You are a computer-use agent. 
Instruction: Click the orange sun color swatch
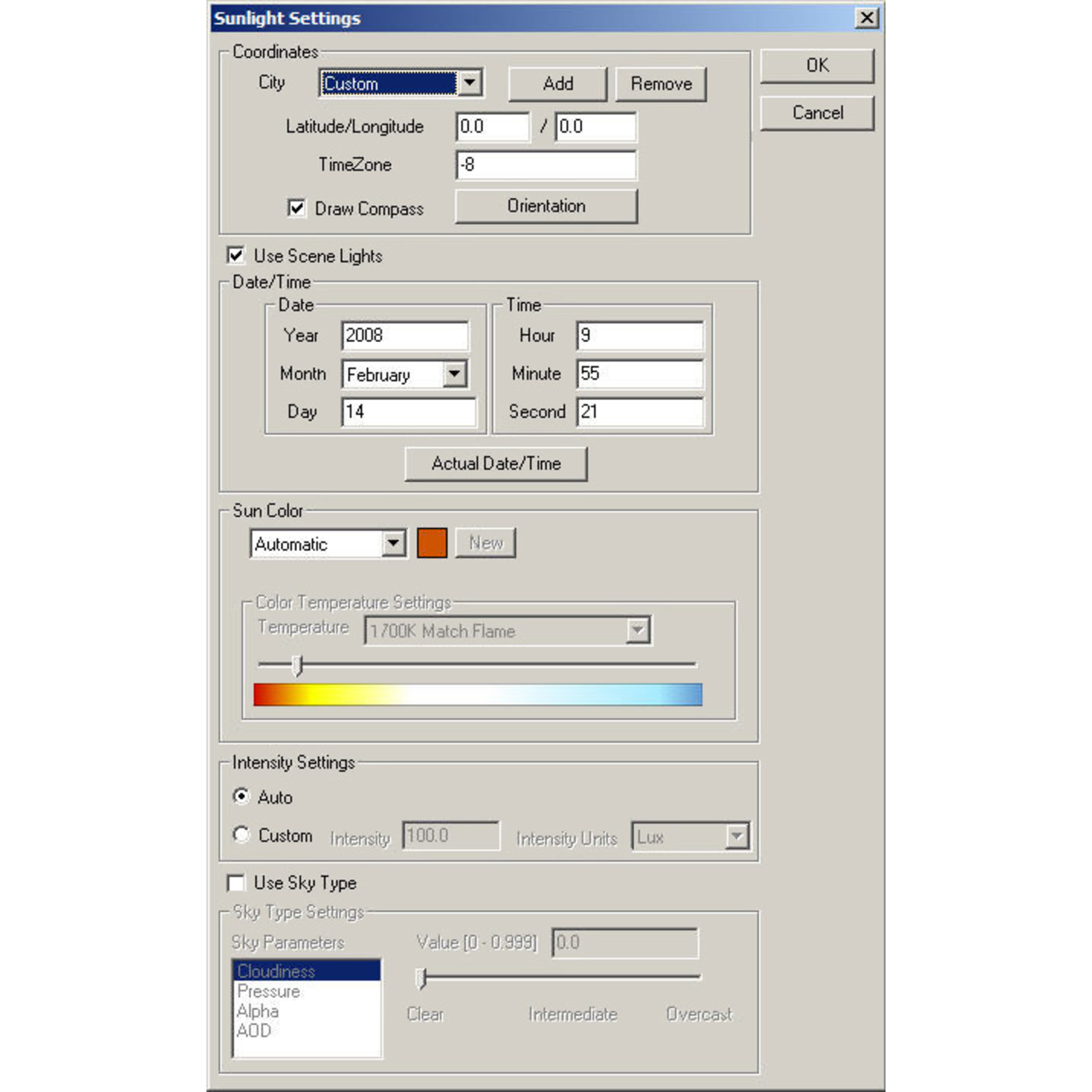pyautogui.click(x=432, y=542)
